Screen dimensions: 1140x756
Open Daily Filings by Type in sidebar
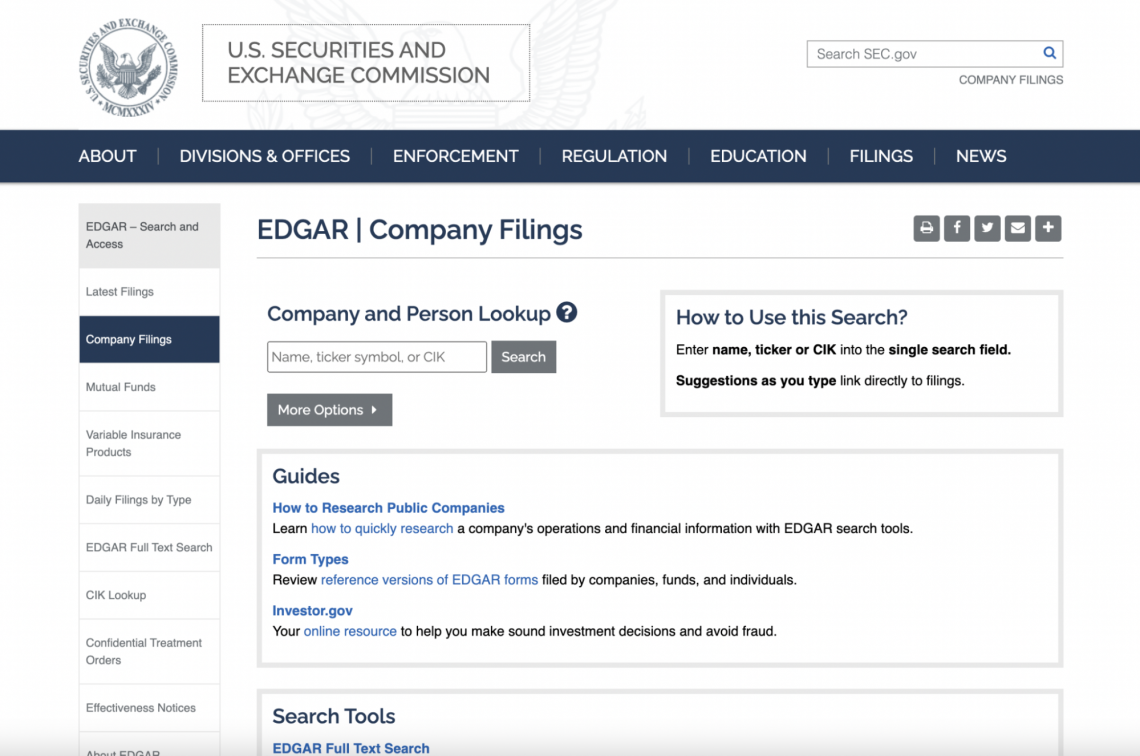149,500
